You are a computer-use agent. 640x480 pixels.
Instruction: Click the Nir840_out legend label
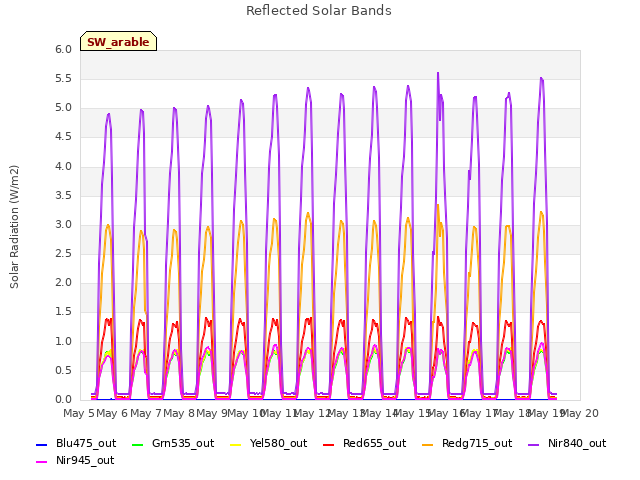pyautogui.click(x=577, y=443)
